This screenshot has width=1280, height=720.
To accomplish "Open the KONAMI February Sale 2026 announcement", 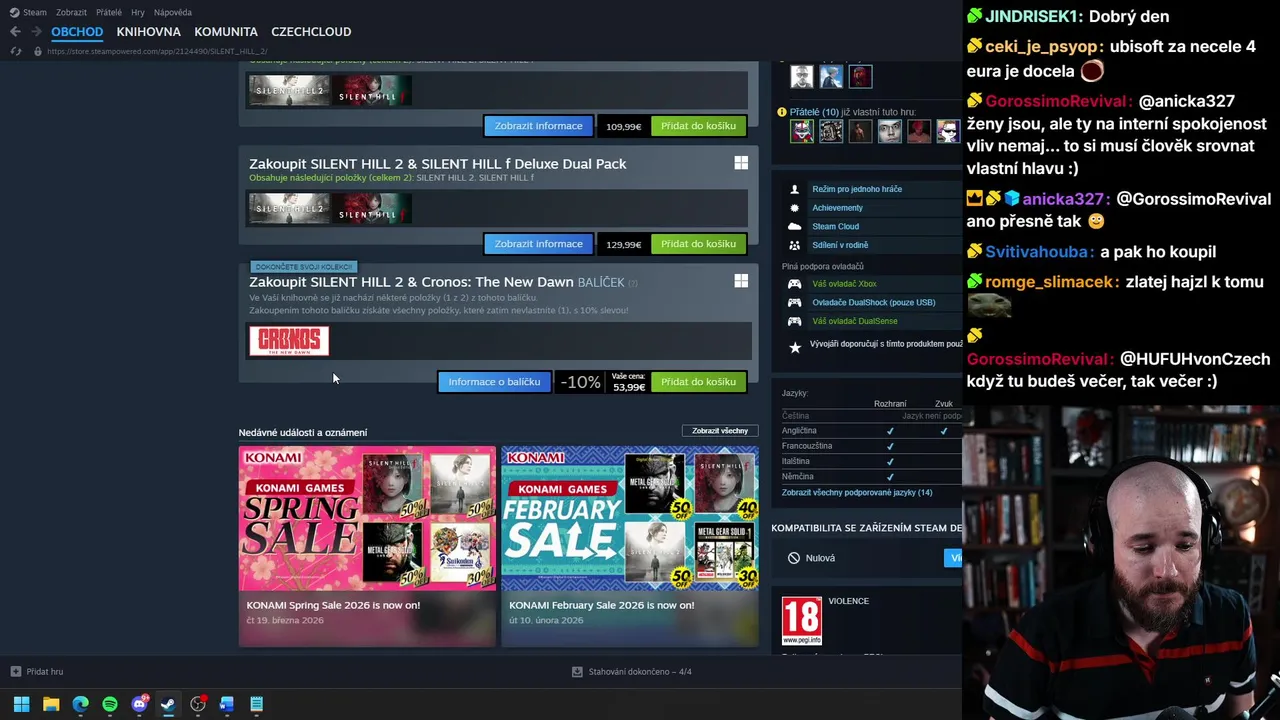I will [630, 546].
